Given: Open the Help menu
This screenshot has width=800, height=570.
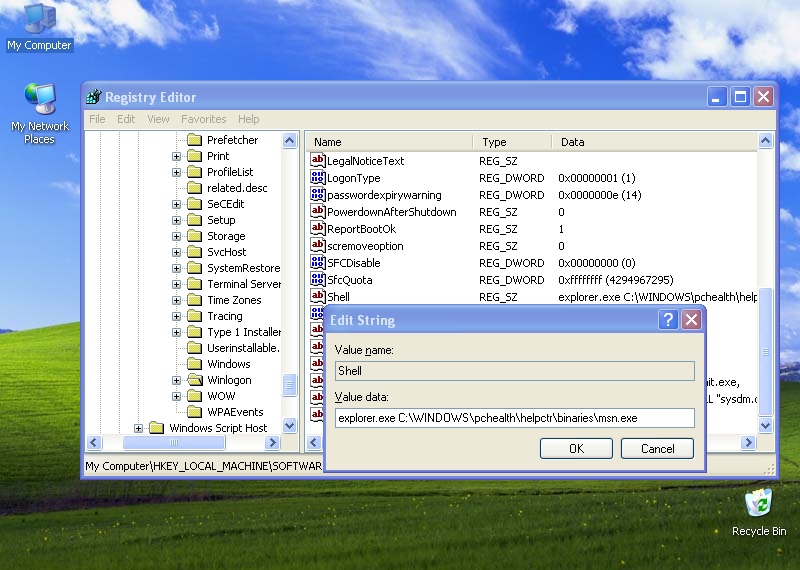Looking at the screenshot, I should [x=248, y=119].
